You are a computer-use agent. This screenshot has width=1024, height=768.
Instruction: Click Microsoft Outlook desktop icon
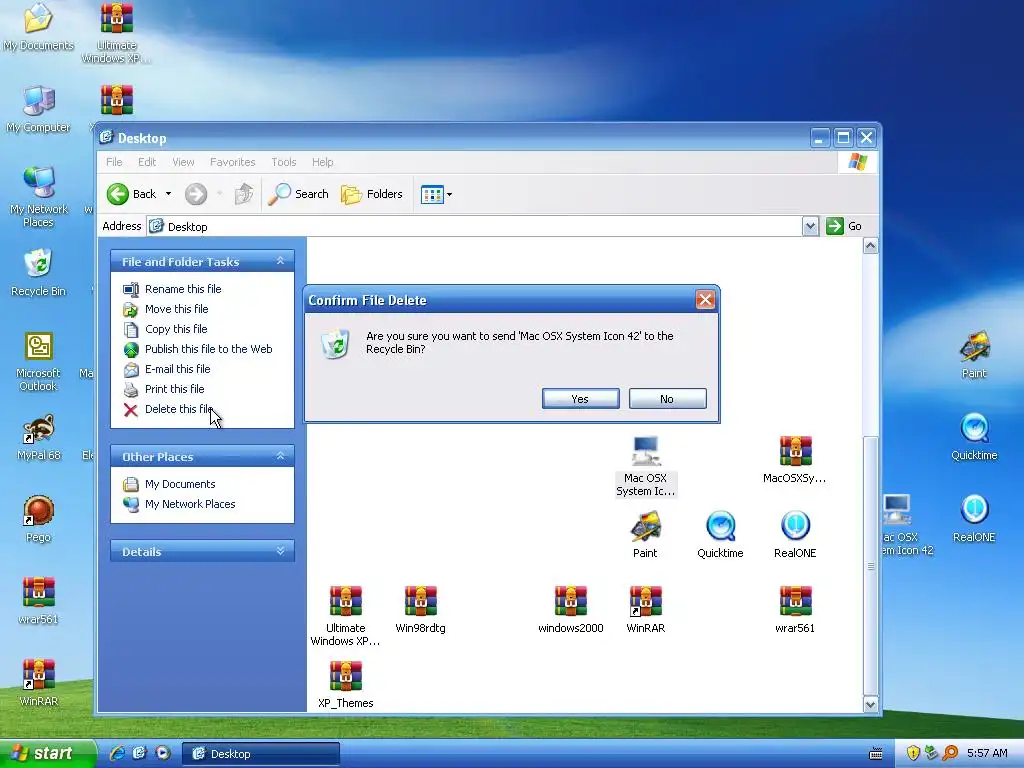click(38, 361)
